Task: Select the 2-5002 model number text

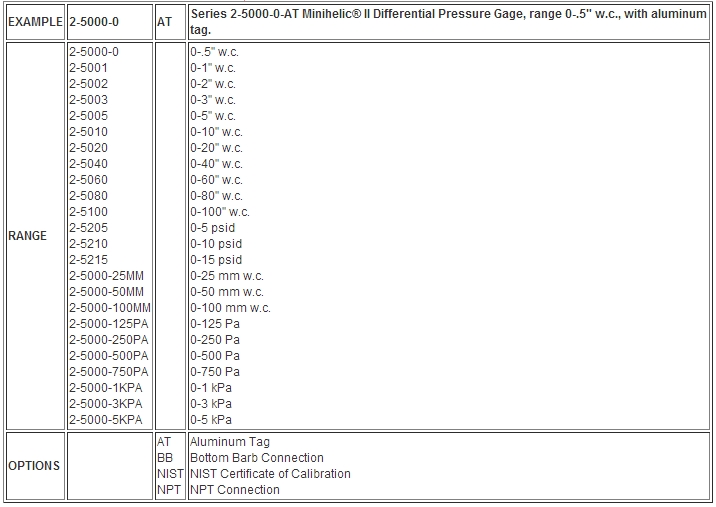Action: pyautogui.click(x=89, y=84)
